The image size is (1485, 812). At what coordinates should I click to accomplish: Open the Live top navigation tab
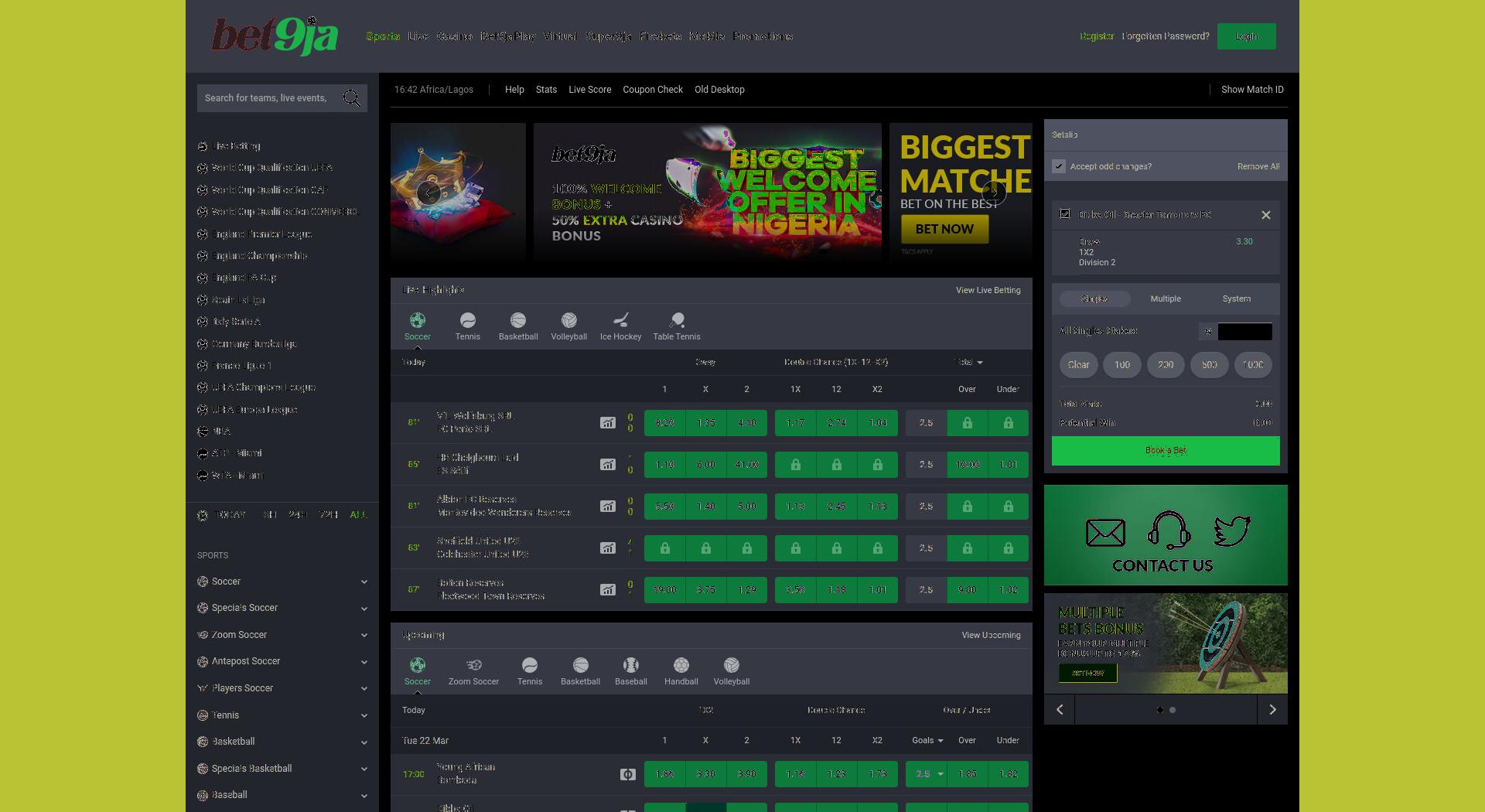[418, 36]
